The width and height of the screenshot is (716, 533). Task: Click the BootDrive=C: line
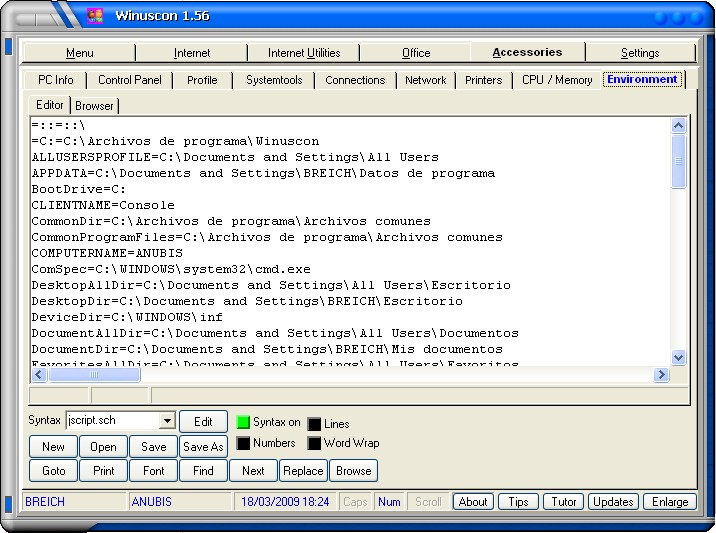pyautogui.click(x=79, y=189)
